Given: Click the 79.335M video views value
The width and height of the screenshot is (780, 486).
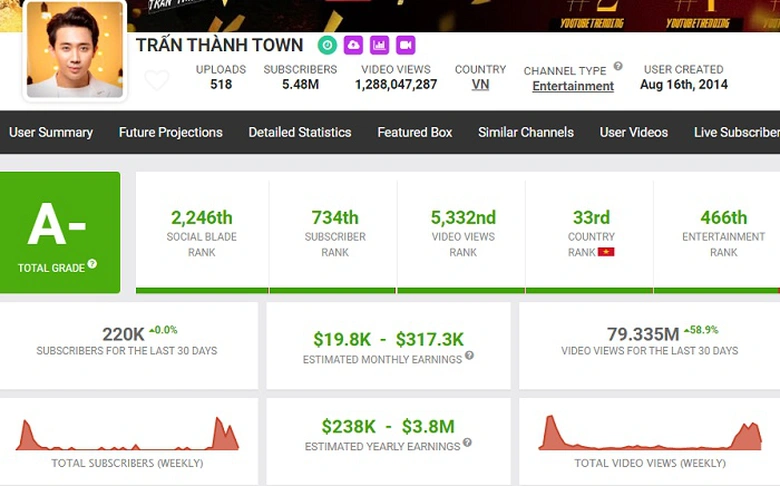Looking at the screenshot, I should pos(643,334).
